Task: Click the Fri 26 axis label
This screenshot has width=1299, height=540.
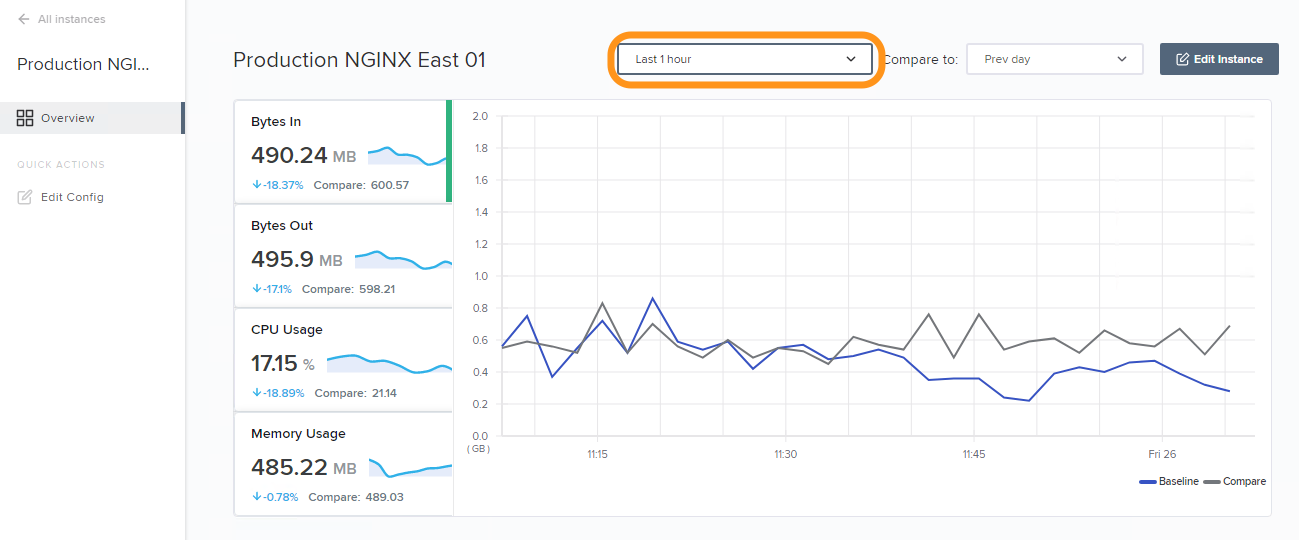Action: coord(1162,454)
